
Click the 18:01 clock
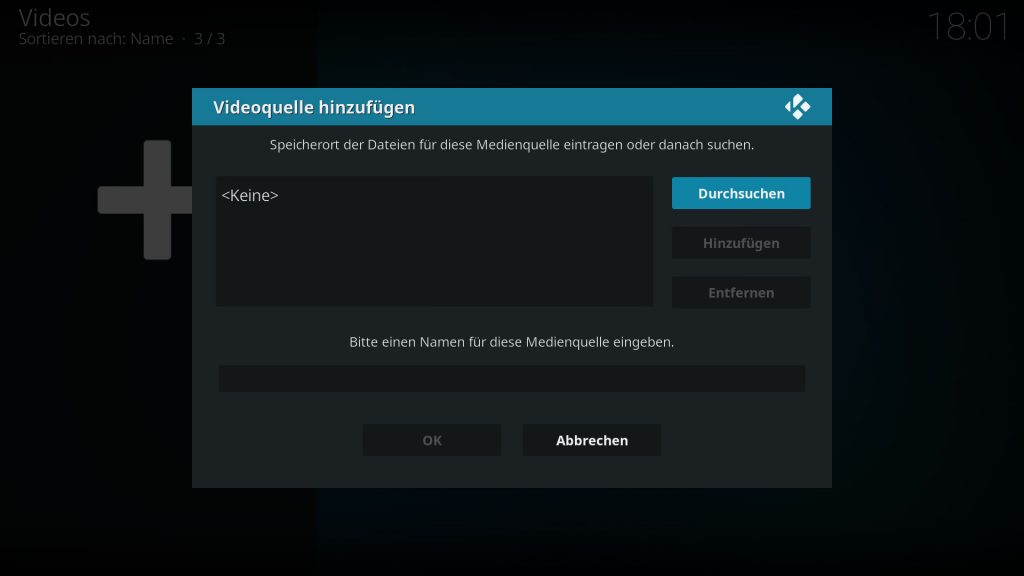click(x=968, y=27)
